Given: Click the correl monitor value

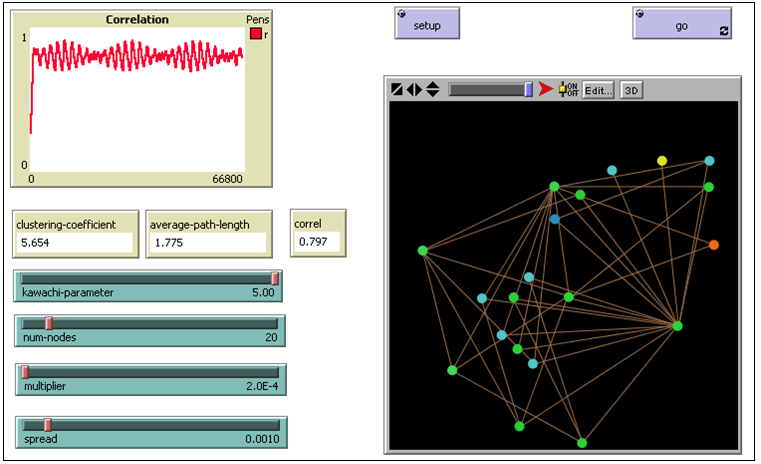Looking at the screenshot, I should (x=318, y=241).
